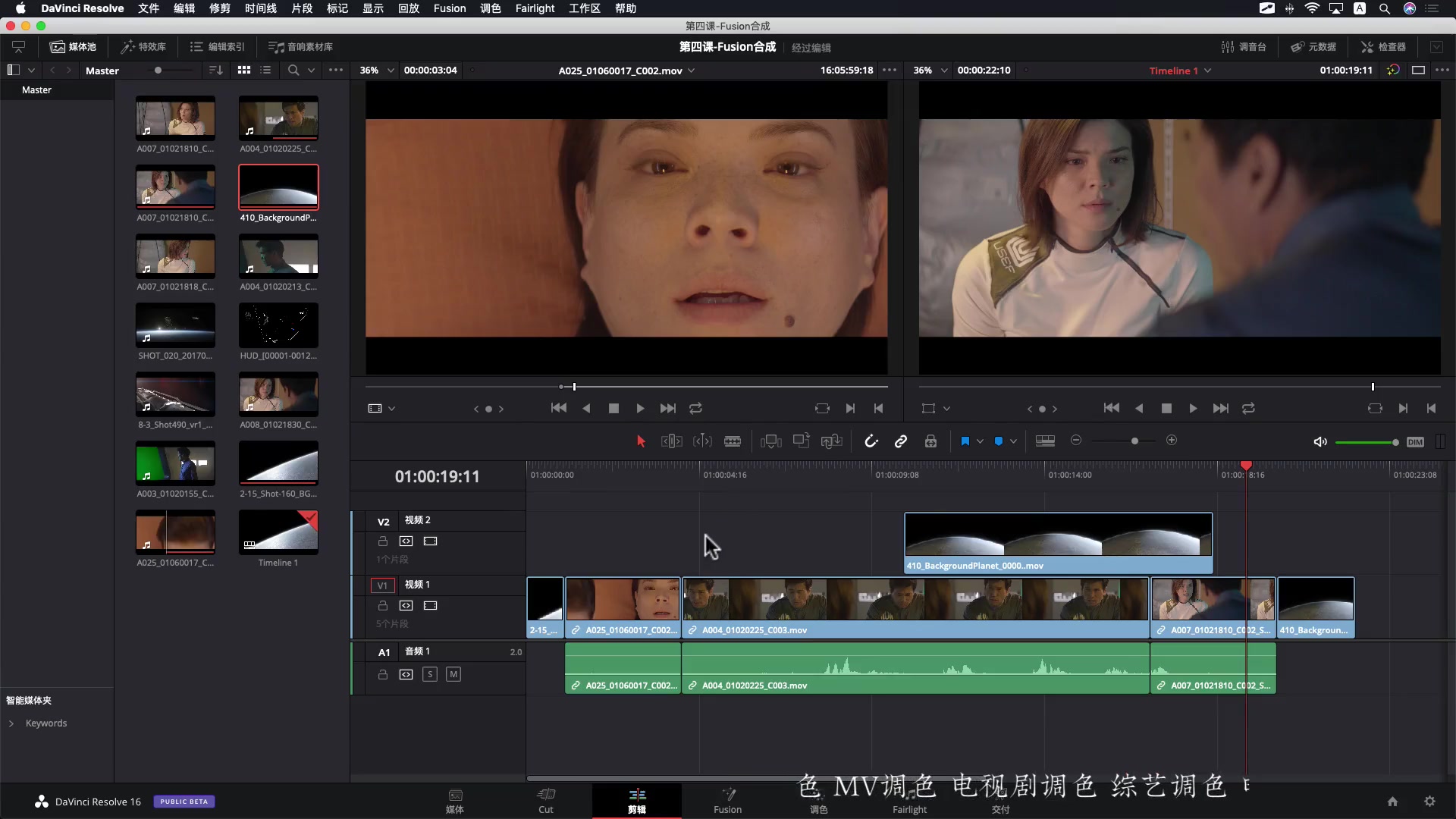Zoom in timeline with plus icon
Image resolution: width=1456 pixels, height=819 pixels.
click(x=1172, y=441)
